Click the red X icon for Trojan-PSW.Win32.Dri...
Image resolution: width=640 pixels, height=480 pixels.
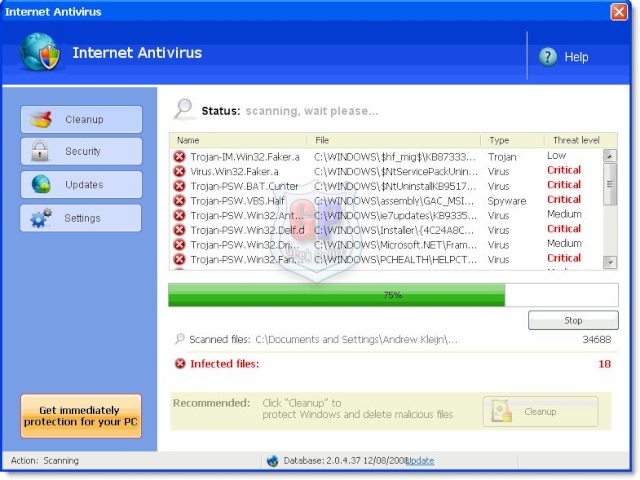179,244
